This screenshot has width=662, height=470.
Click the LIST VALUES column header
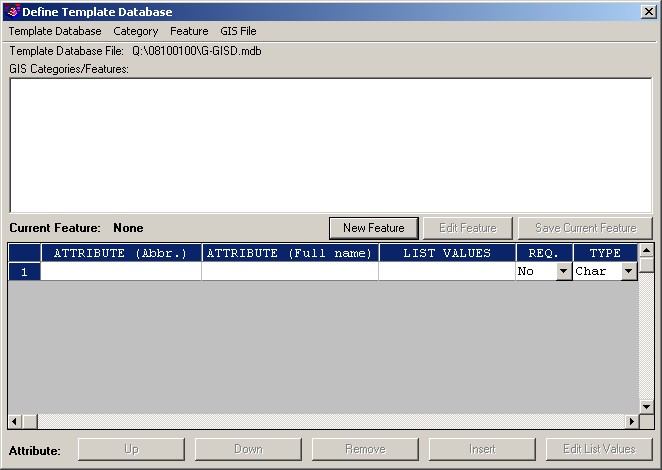pos(447,253)
